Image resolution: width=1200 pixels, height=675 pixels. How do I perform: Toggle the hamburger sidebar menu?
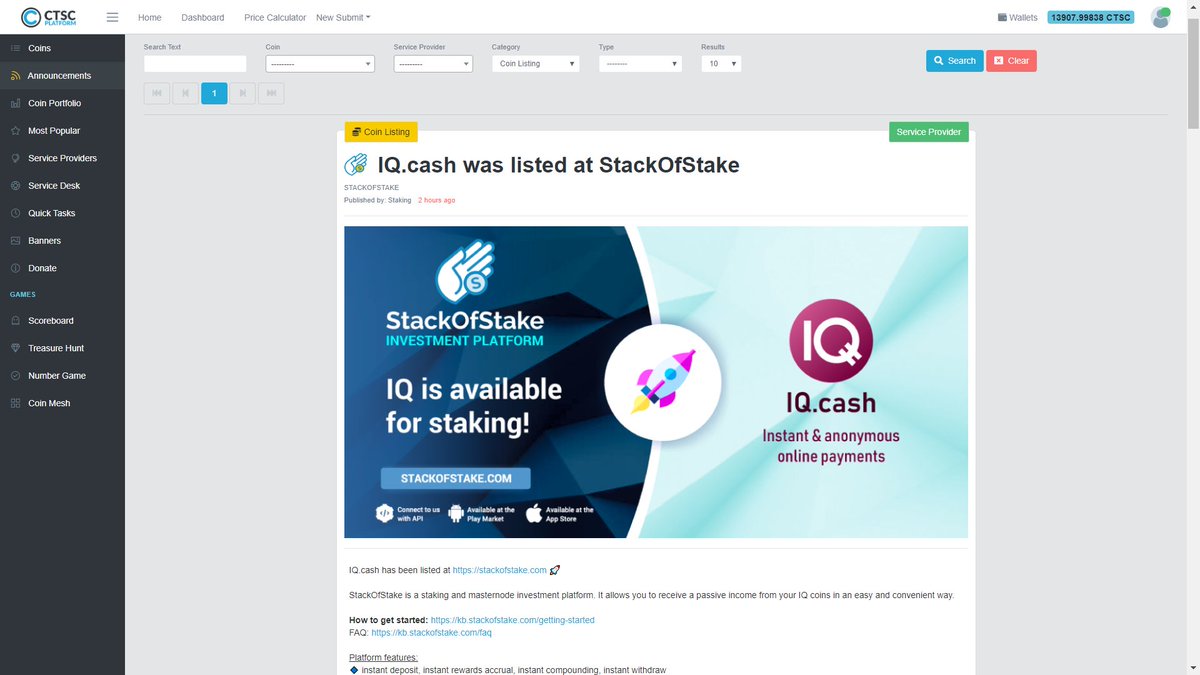pyautogui.click(x=112, y=17)
